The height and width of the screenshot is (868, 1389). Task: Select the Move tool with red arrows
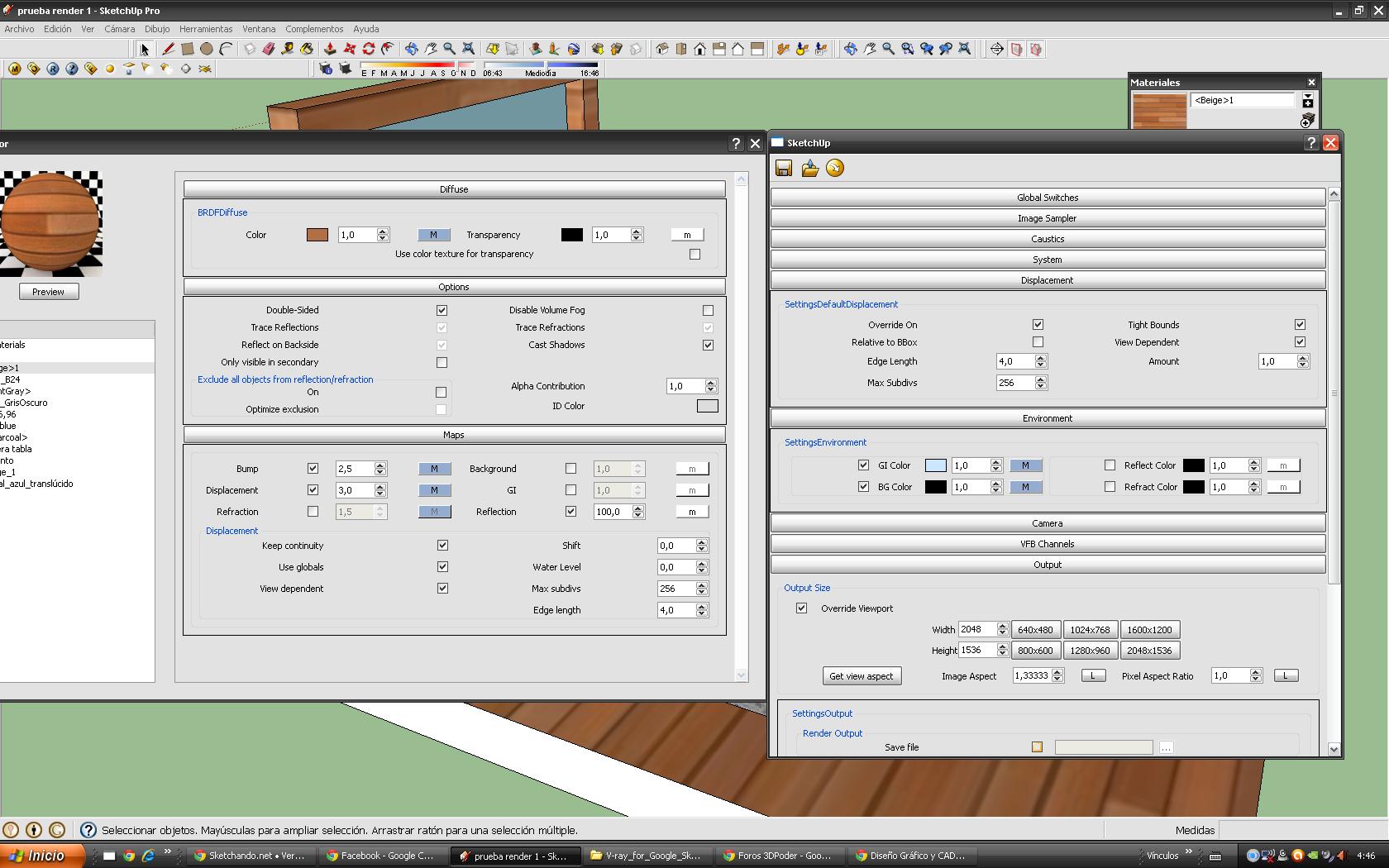pos(350,49)
